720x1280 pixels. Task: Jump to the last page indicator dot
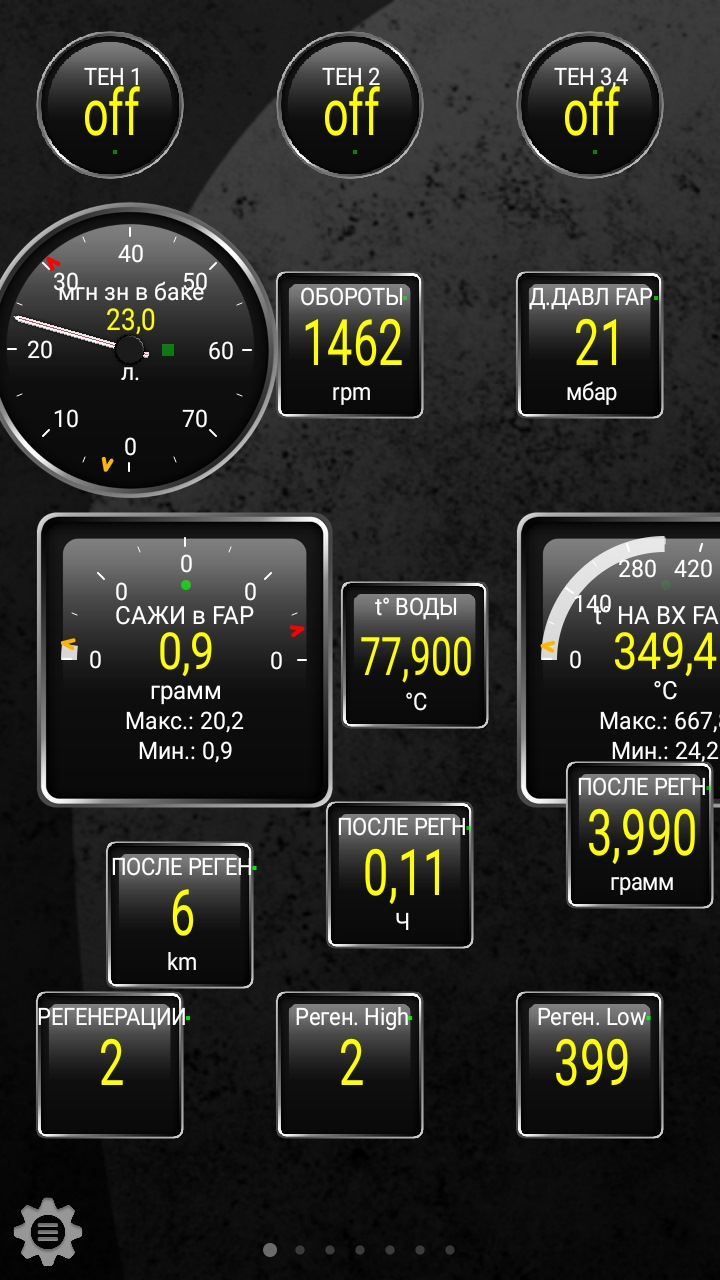(450, 1250)
